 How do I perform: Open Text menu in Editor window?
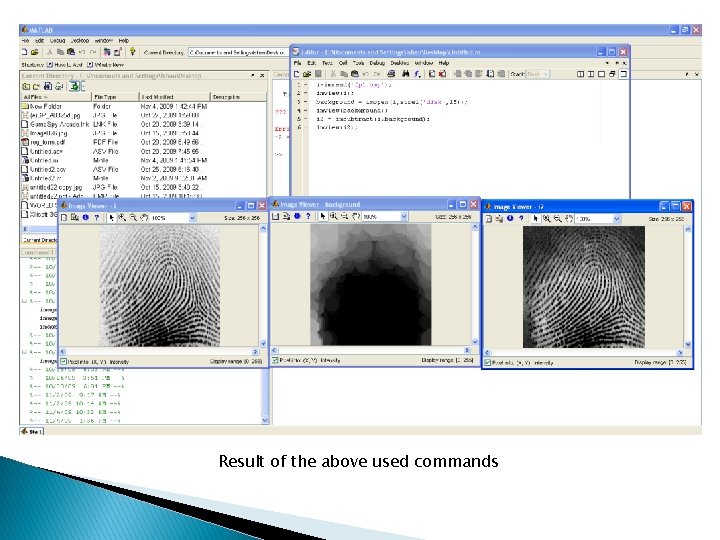pyautogui.click(x=327, y=63)
